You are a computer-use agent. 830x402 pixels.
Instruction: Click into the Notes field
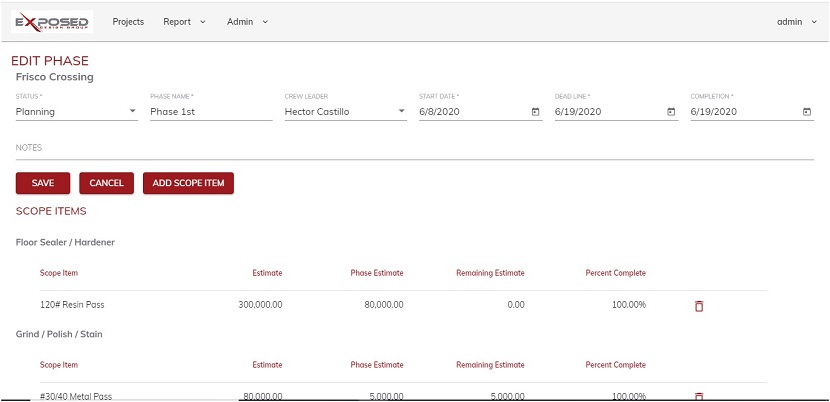click(x=415, y=148)
